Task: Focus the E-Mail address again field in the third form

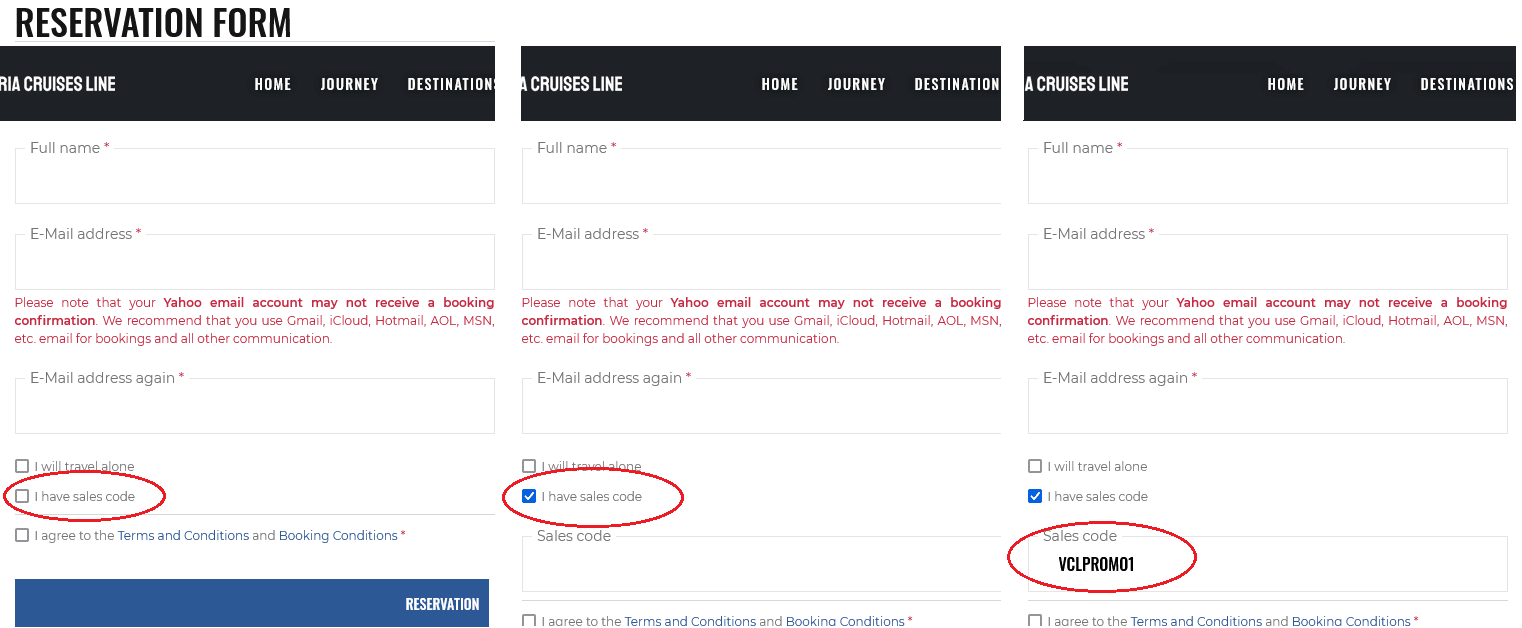Action: 1268,406
